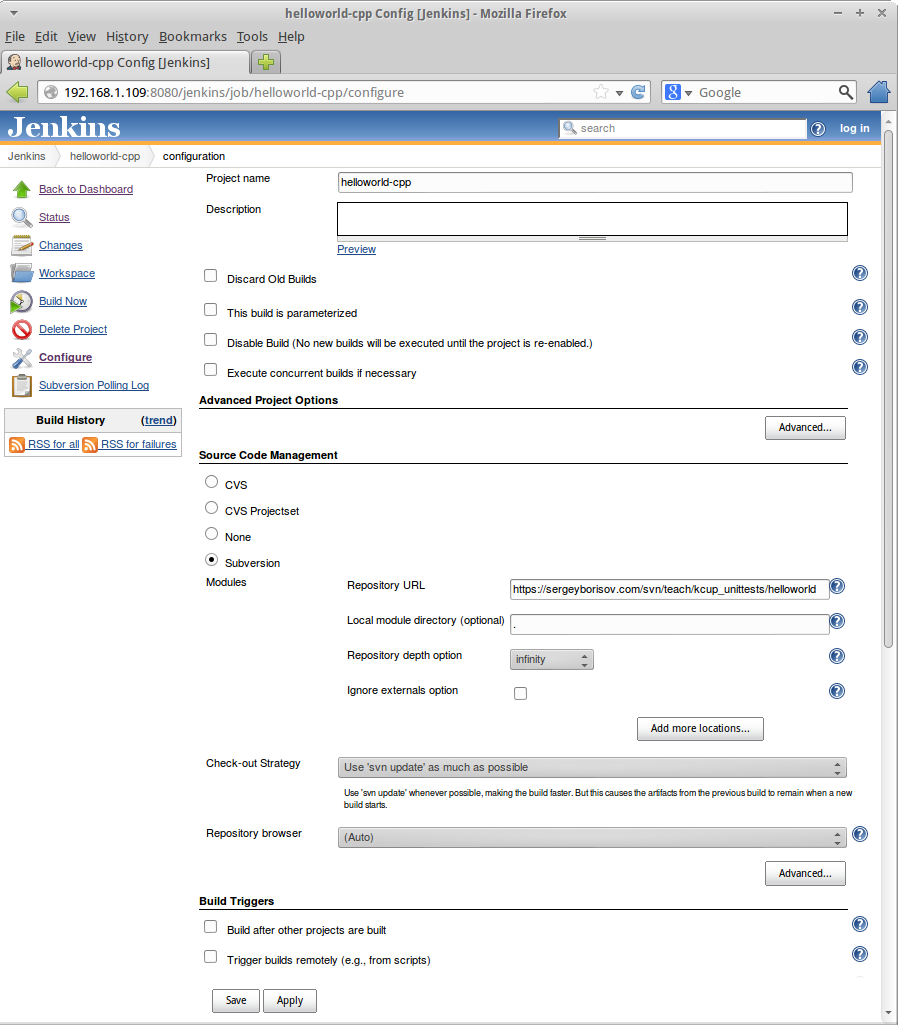Click the Workspace folder icon

pos(22,273)
